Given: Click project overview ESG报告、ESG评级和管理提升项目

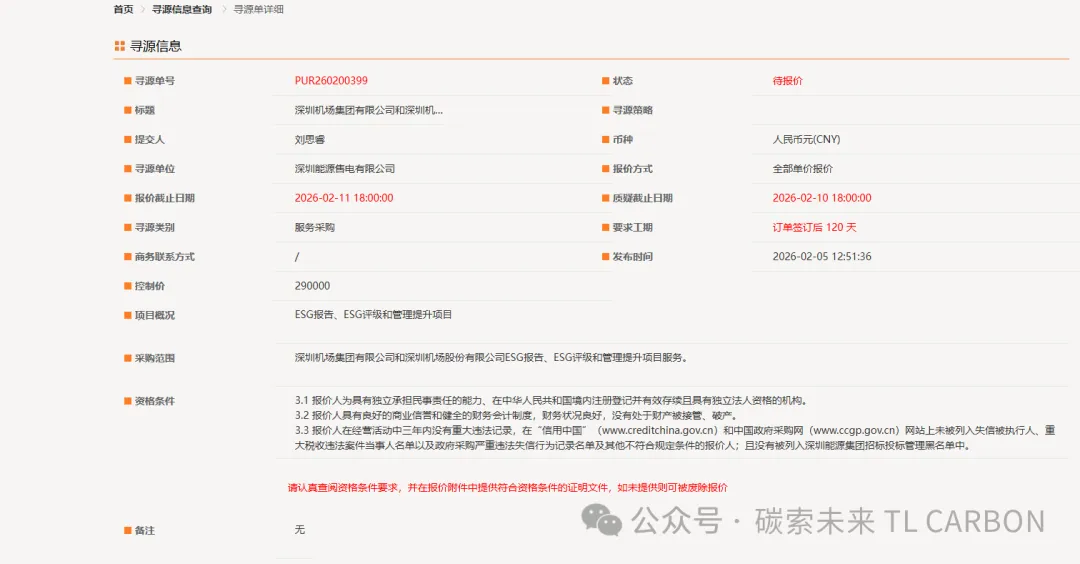Looking at the screenshot, I should click(x=373, y=315).
